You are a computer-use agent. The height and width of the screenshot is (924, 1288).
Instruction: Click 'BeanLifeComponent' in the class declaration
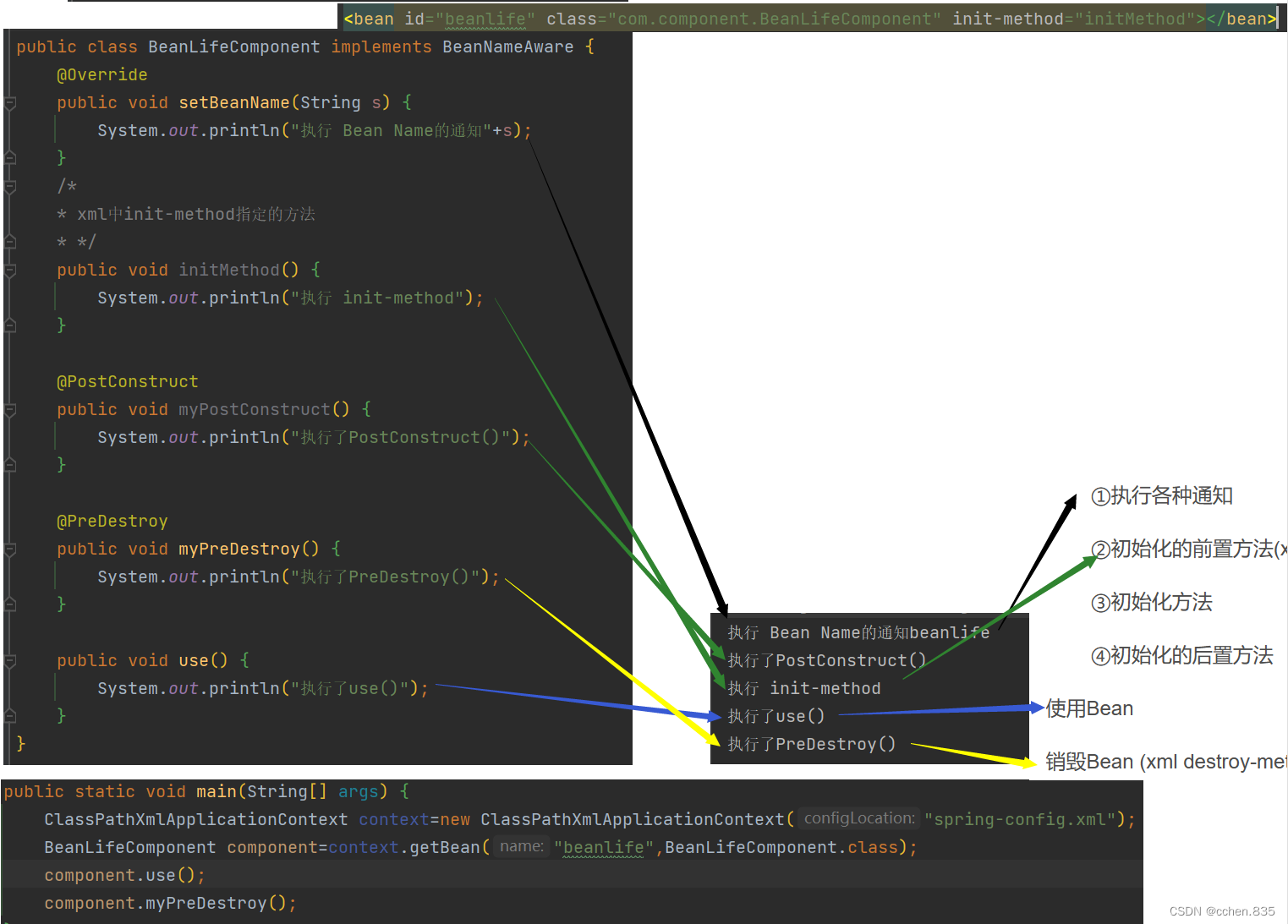[234, 47]
